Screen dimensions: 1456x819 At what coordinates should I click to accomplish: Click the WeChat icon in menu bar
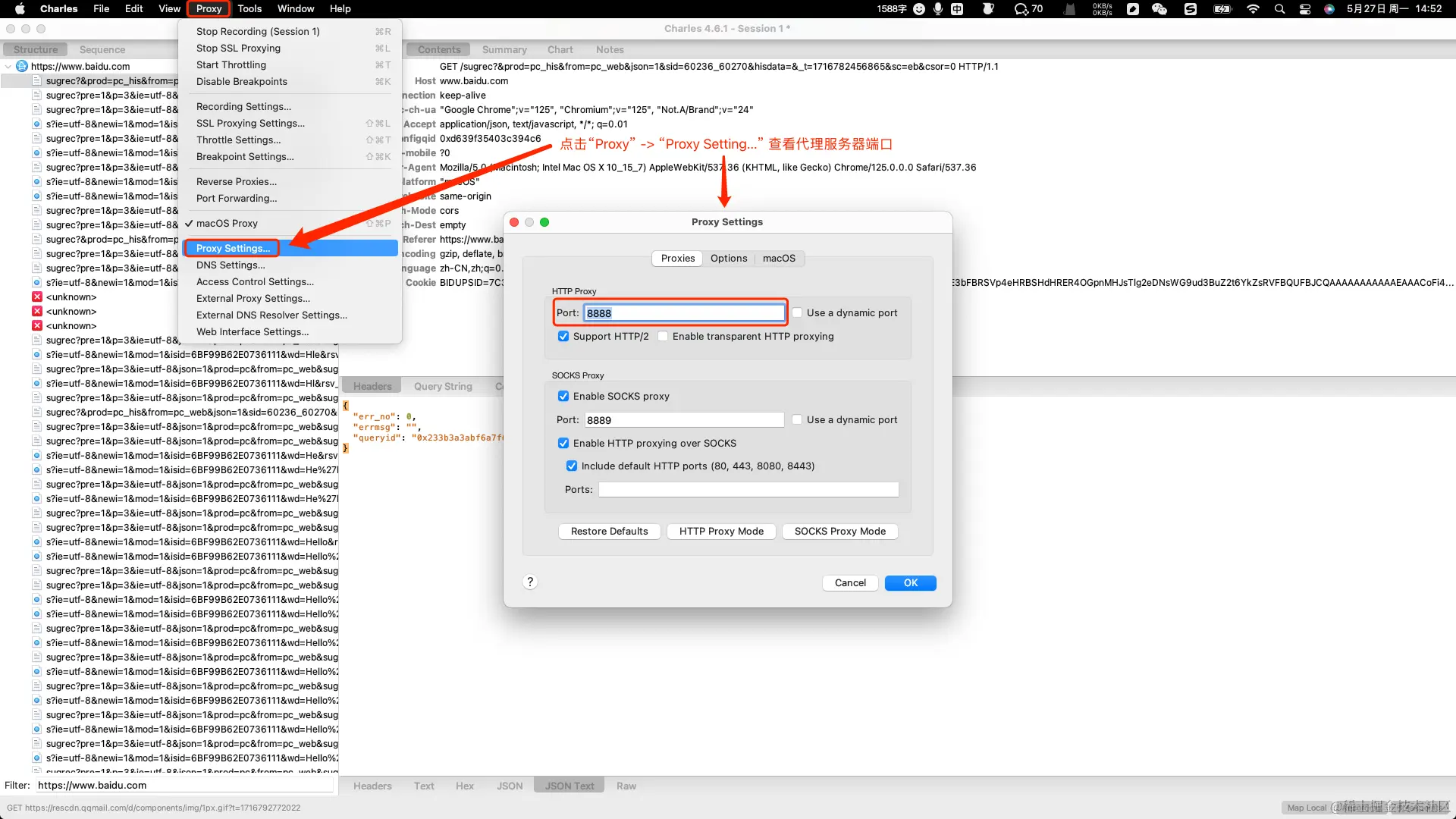(1159, 9)
